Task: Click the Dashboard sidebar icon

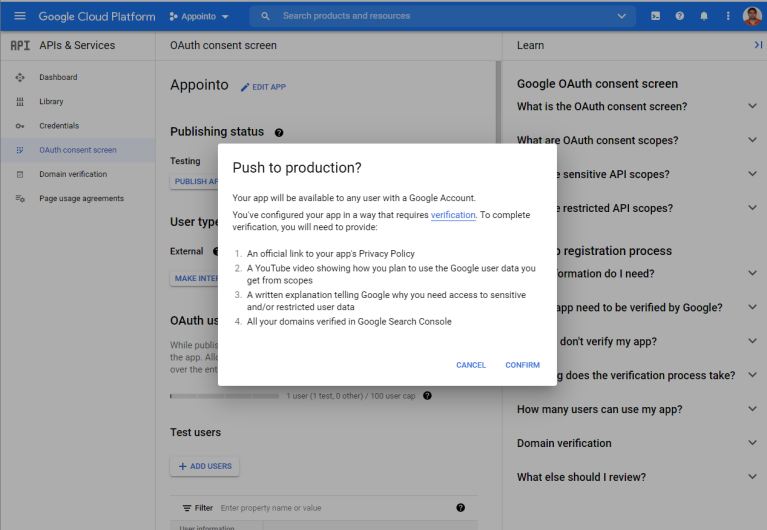Action: tap(20, 77)
